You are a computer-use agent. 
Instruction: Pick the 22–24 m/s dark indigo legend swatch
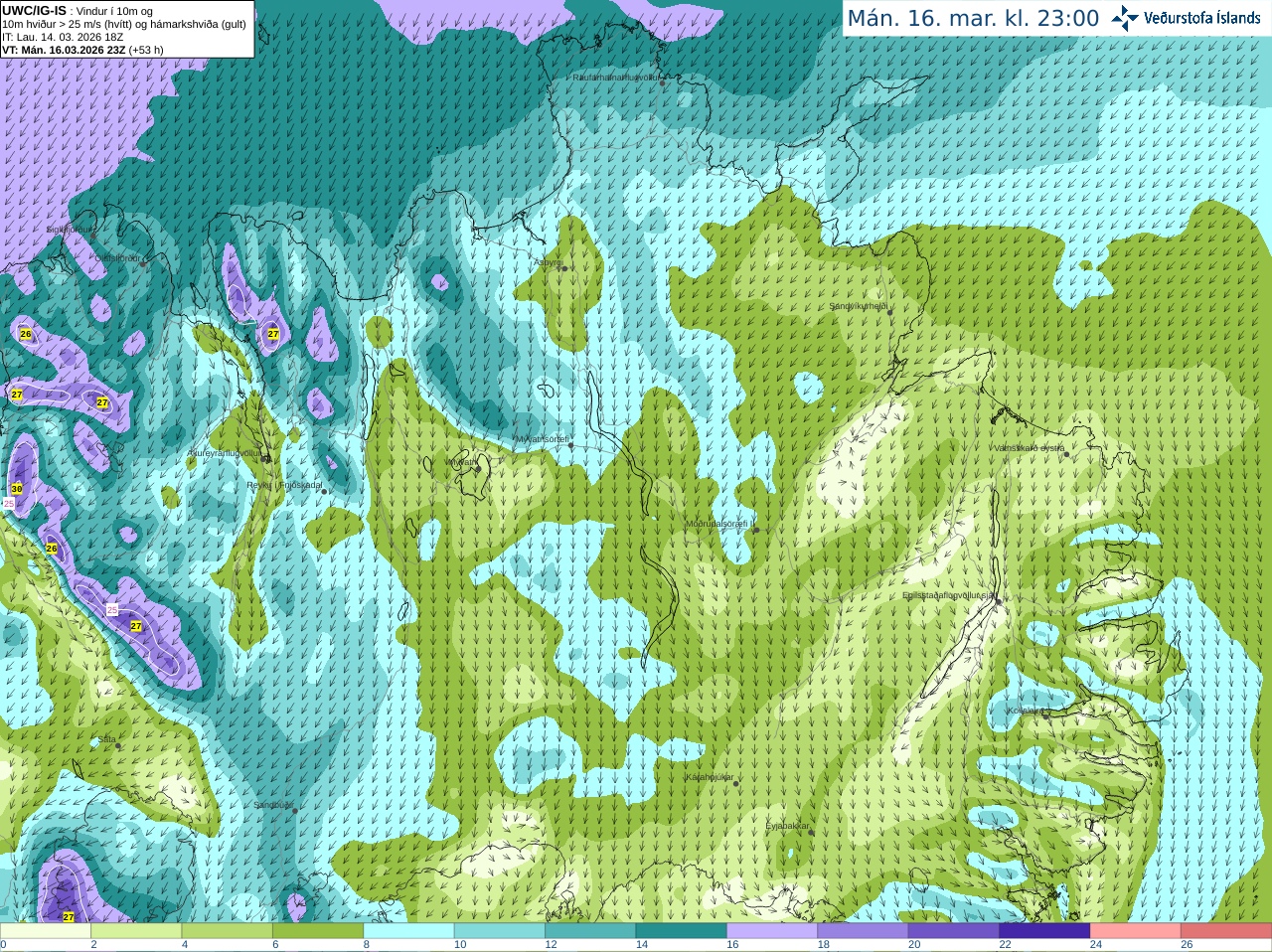pos(1045,931)
